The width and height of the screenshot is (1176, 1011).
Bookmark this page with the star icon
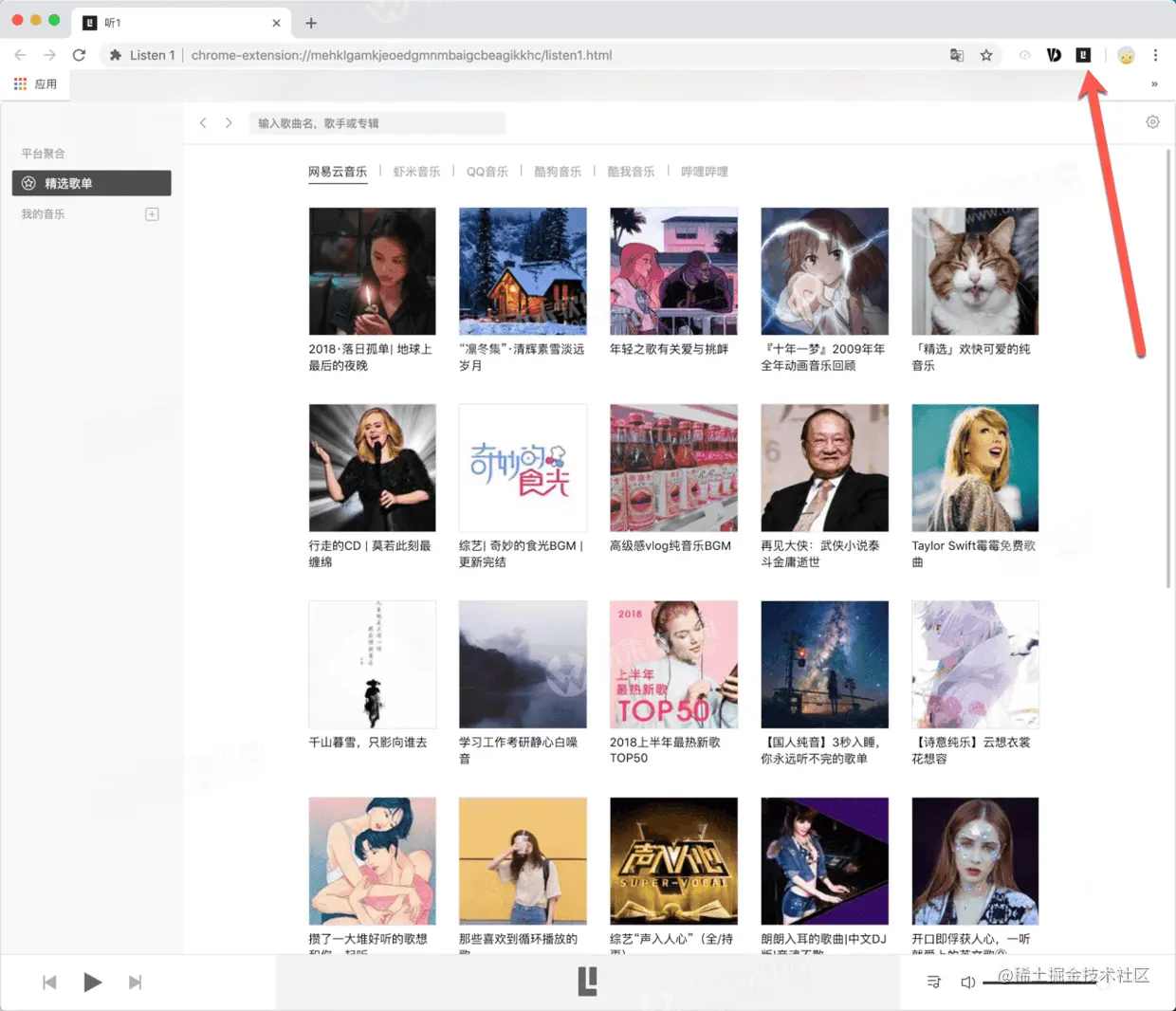tap(986, 55)
